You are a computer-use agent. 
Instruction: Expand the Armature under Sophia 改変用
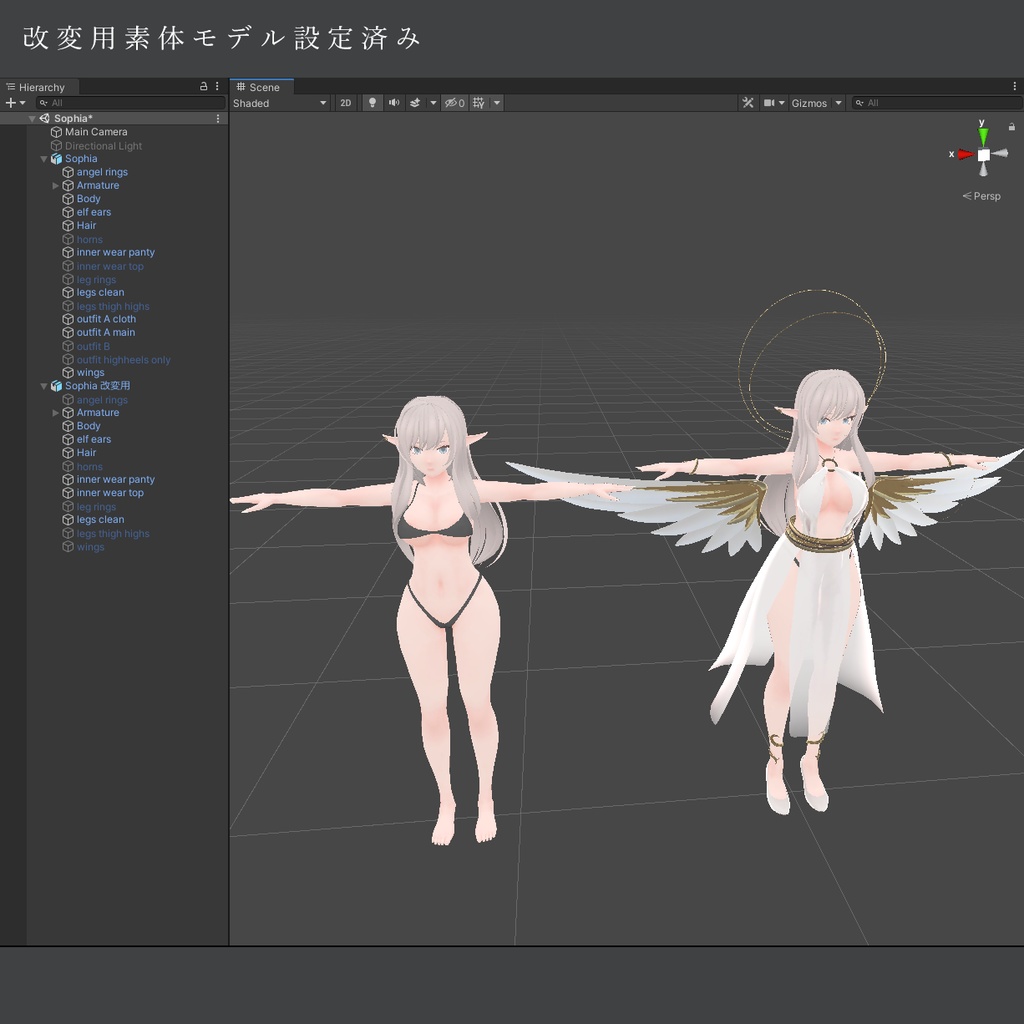click(x=56, y=412)
